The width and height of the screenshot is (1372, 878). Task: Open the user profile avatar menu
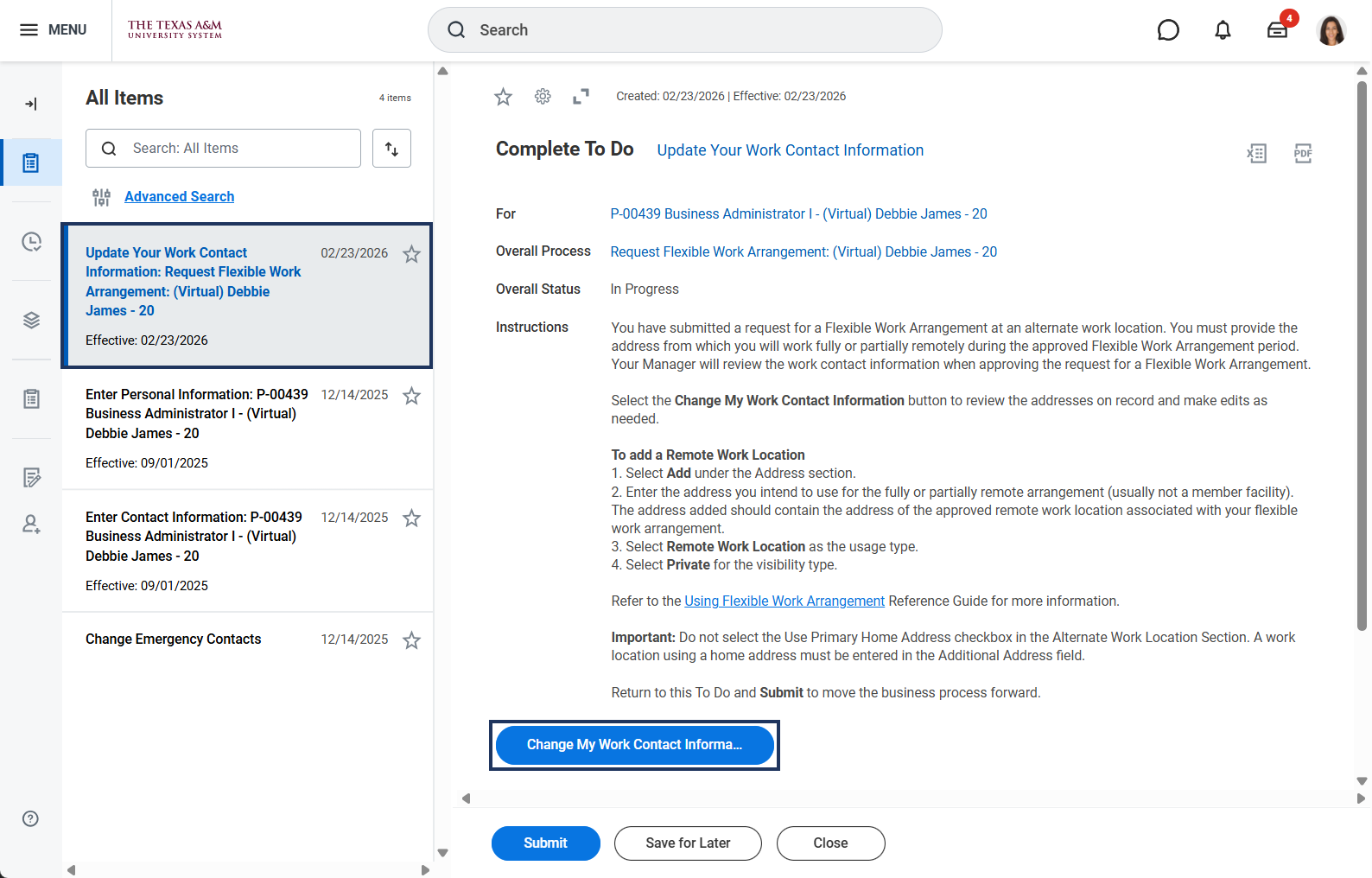pyautogui.click(x=1331, y=30)
